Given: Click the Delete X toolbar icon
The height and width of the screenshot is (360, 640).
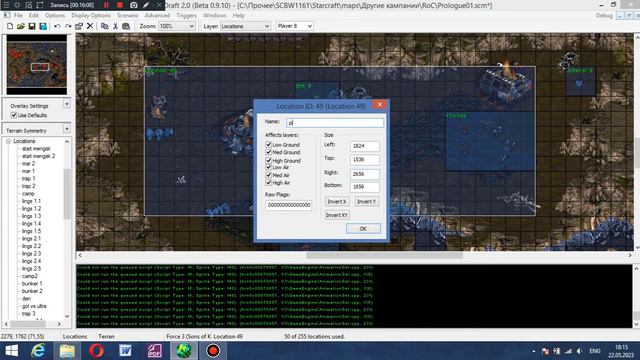Looking at the screenshot, I should tap(90, 27).
